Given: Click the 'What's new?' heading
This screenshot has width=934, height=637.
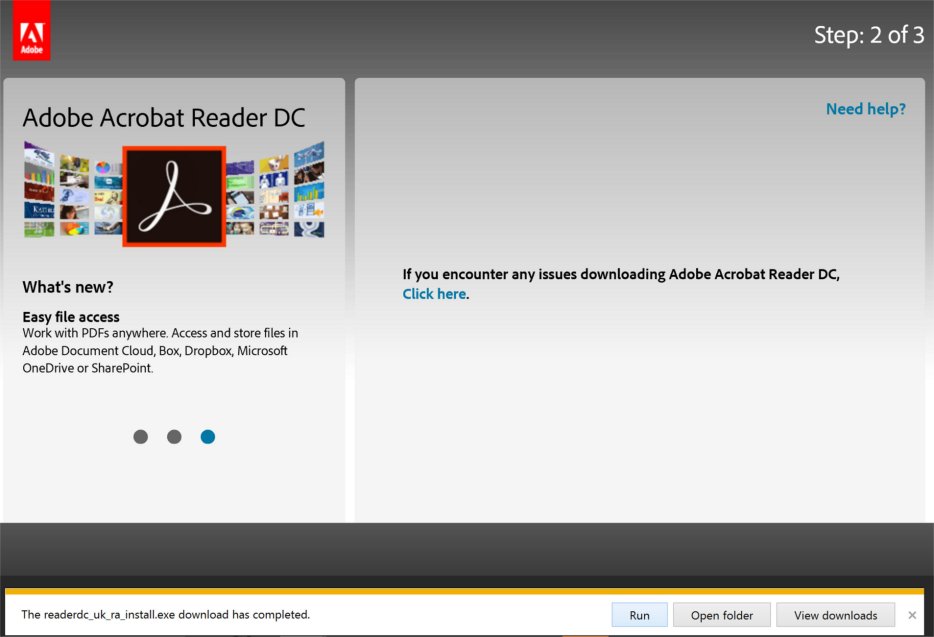Looking at the screenshot, I should [x=68, y=287].
